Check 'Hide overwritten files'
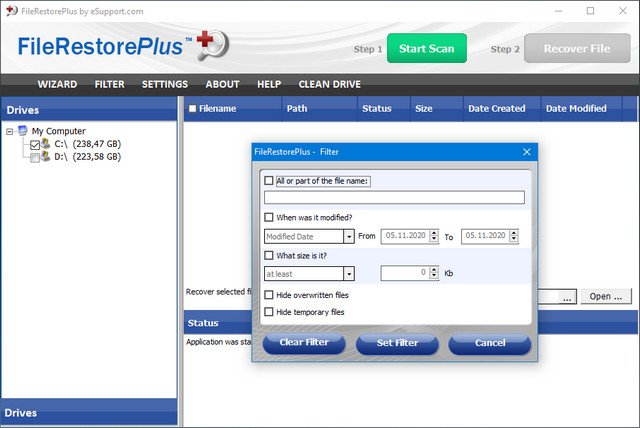 (x=269, y=295)
